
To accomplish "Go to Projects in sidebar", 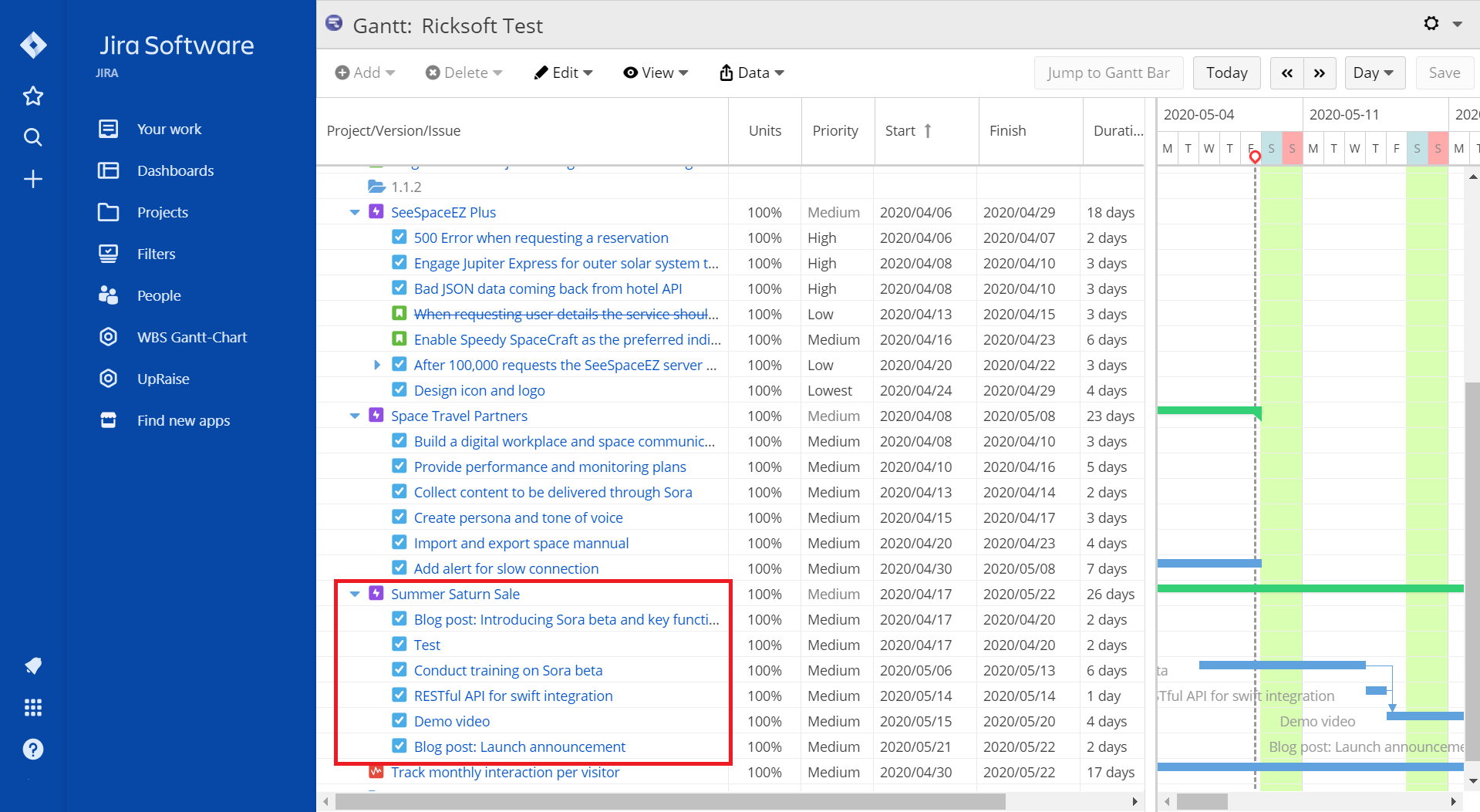I will (163, 212).
